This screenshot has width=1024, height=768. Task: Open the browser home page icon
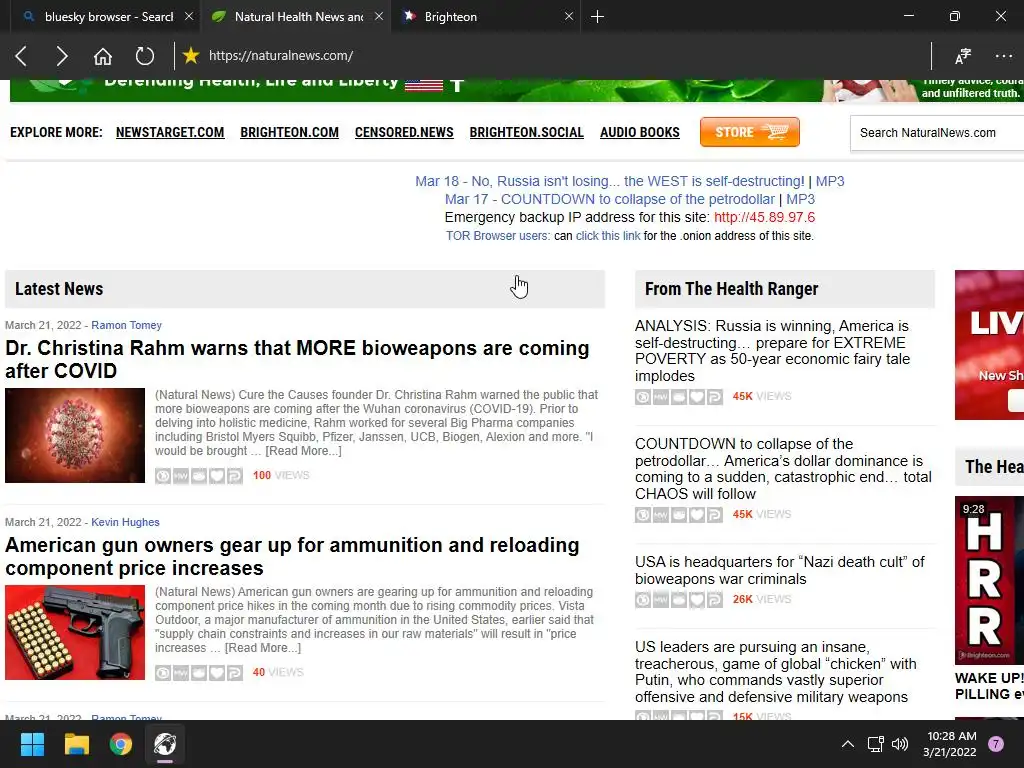103,56
